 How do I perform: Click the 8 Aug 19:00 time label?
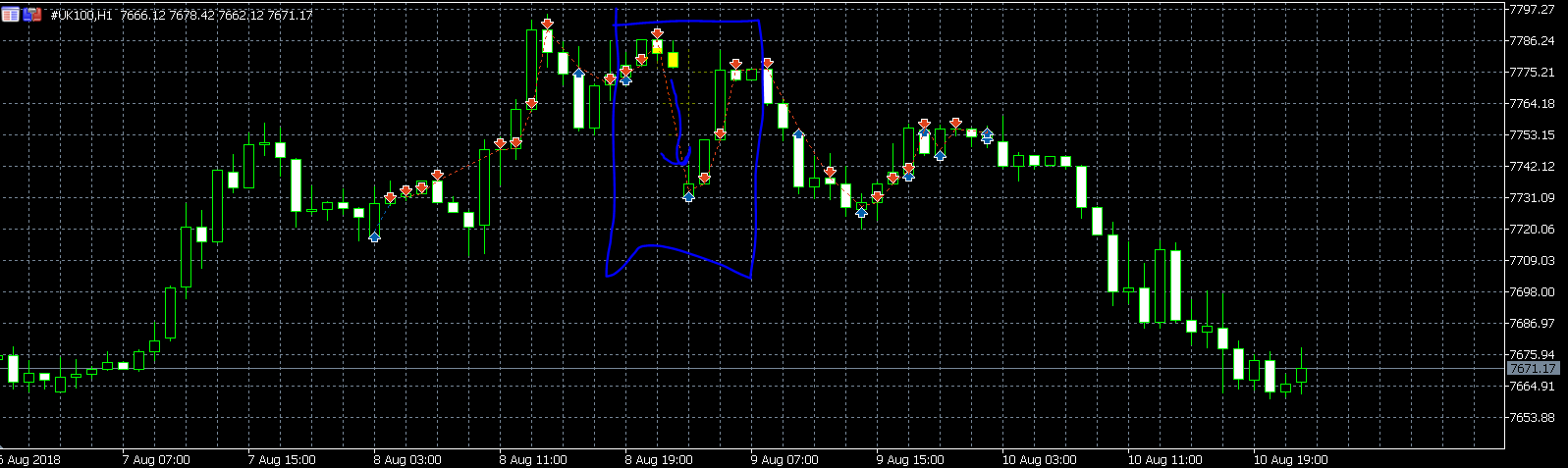click(659, 459)
